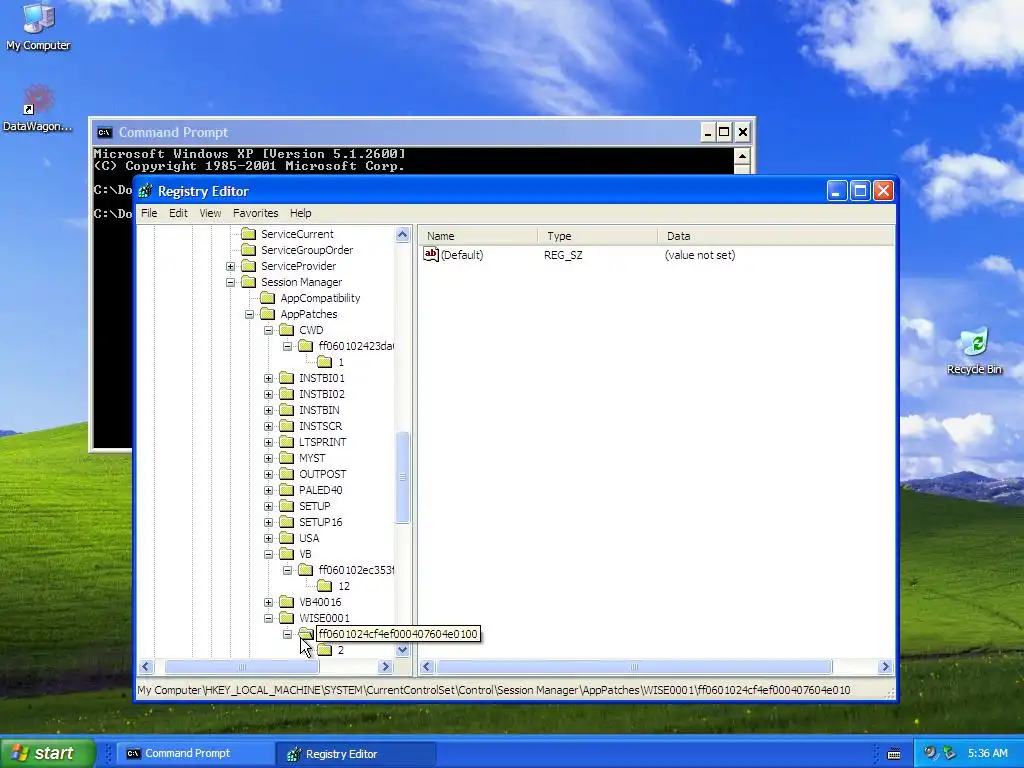Open the Help menu
Screen dimensions: 1024x768
point(300,213)
